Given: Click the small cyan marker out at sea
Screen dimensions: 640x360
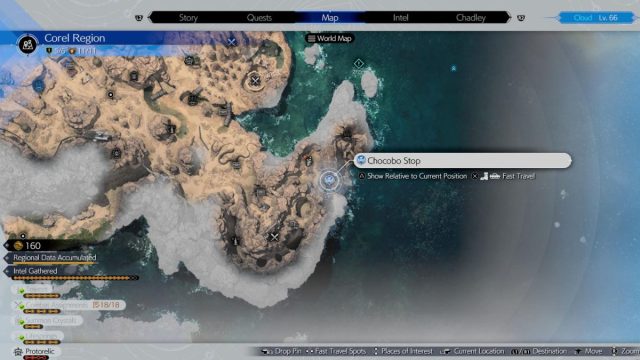Looking at the screenshot, I should pos(453,69).
